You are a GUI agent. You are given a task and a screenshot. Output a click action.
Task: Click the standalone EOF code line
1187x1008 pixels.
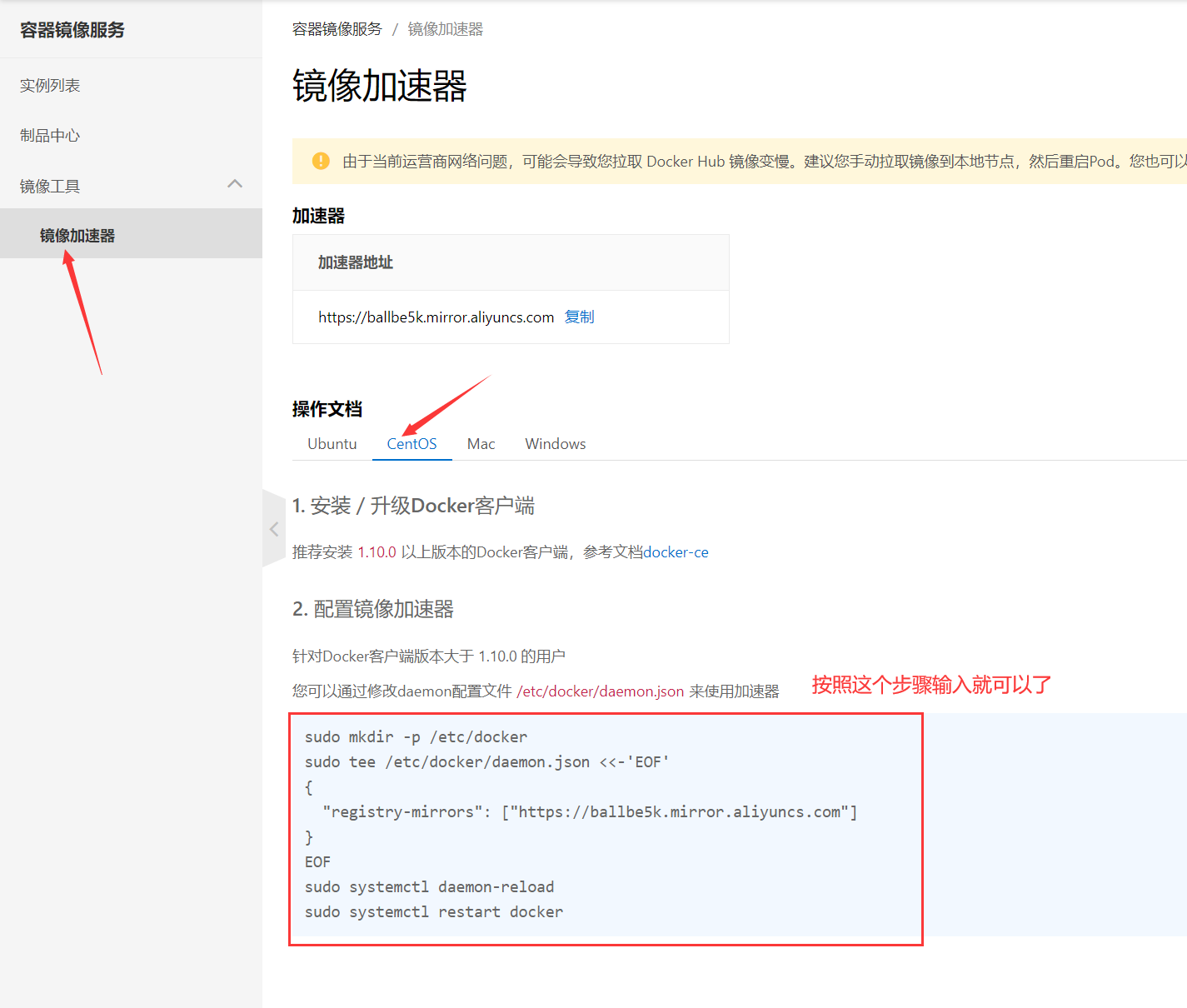tap(317, 862)
